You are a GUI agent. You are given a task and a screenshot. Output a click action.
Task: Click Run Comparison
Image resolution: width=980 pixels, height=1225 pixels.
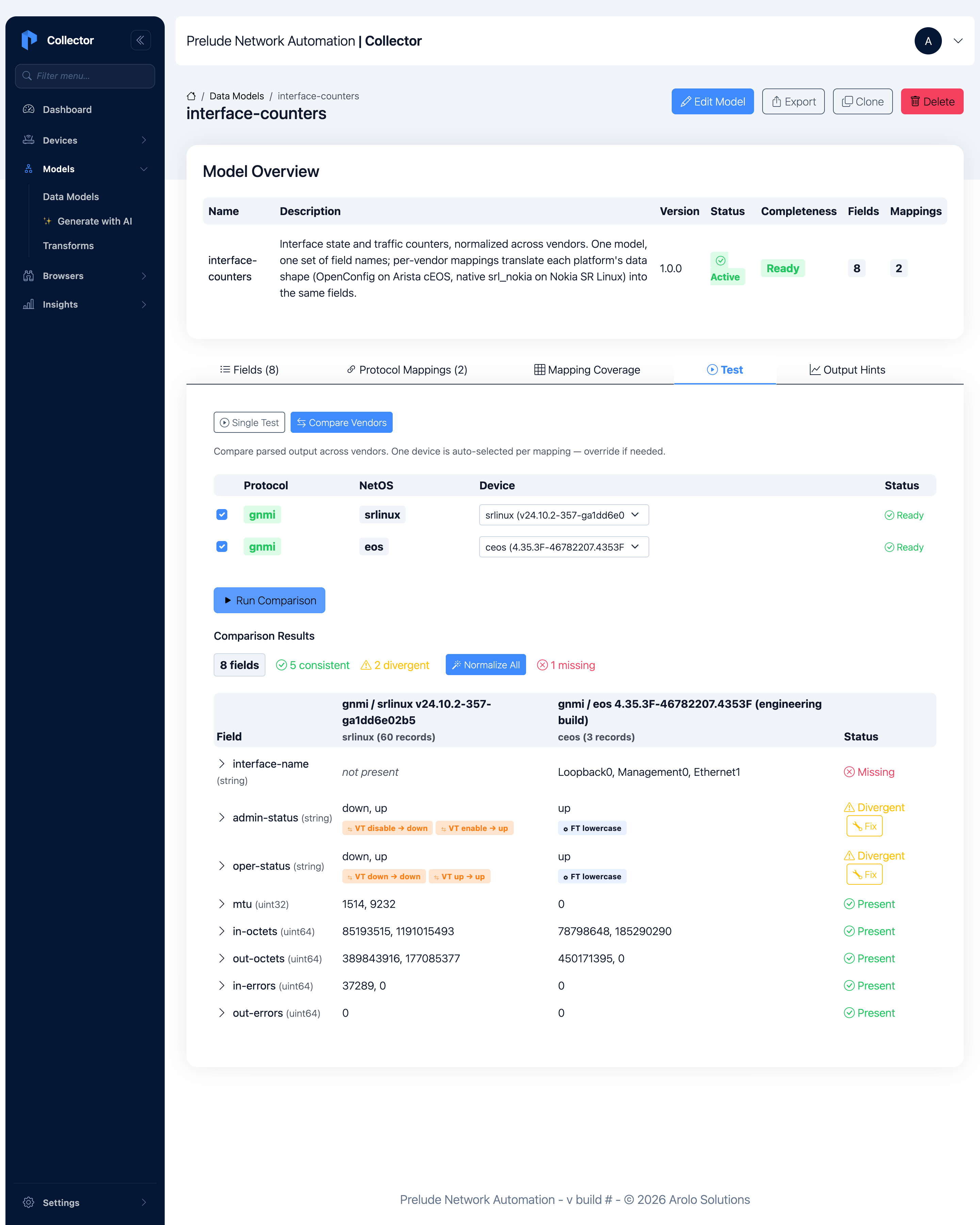269,601
